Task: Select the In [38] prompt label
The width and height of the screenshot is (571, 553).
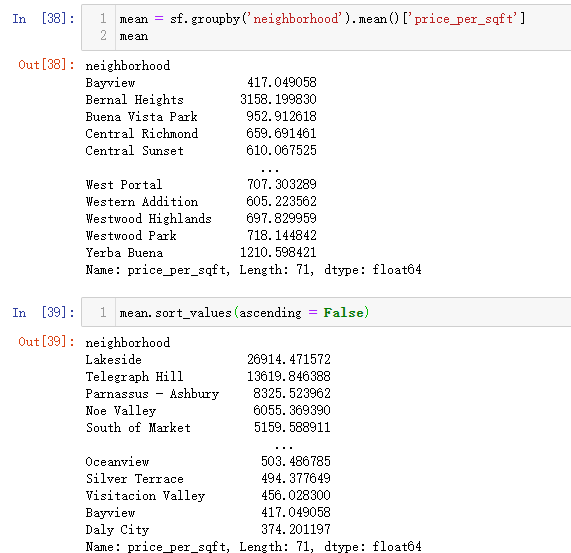Action: click(x=43, y=18)
